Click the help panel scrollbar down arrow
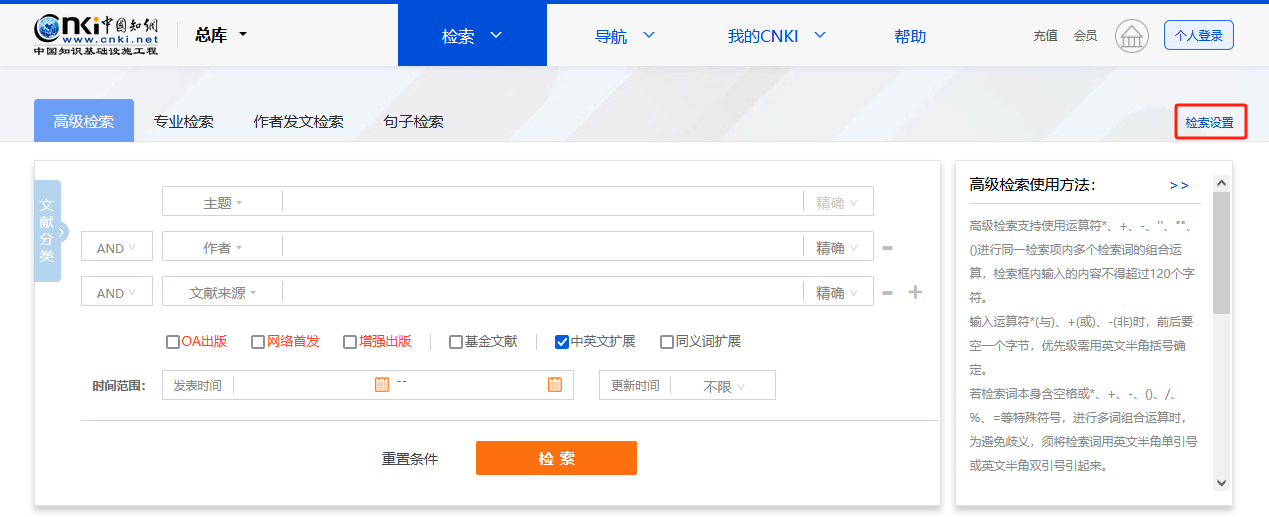Image resolution: width=1269 pixels, height=517 pixels. coord(1221,482)
